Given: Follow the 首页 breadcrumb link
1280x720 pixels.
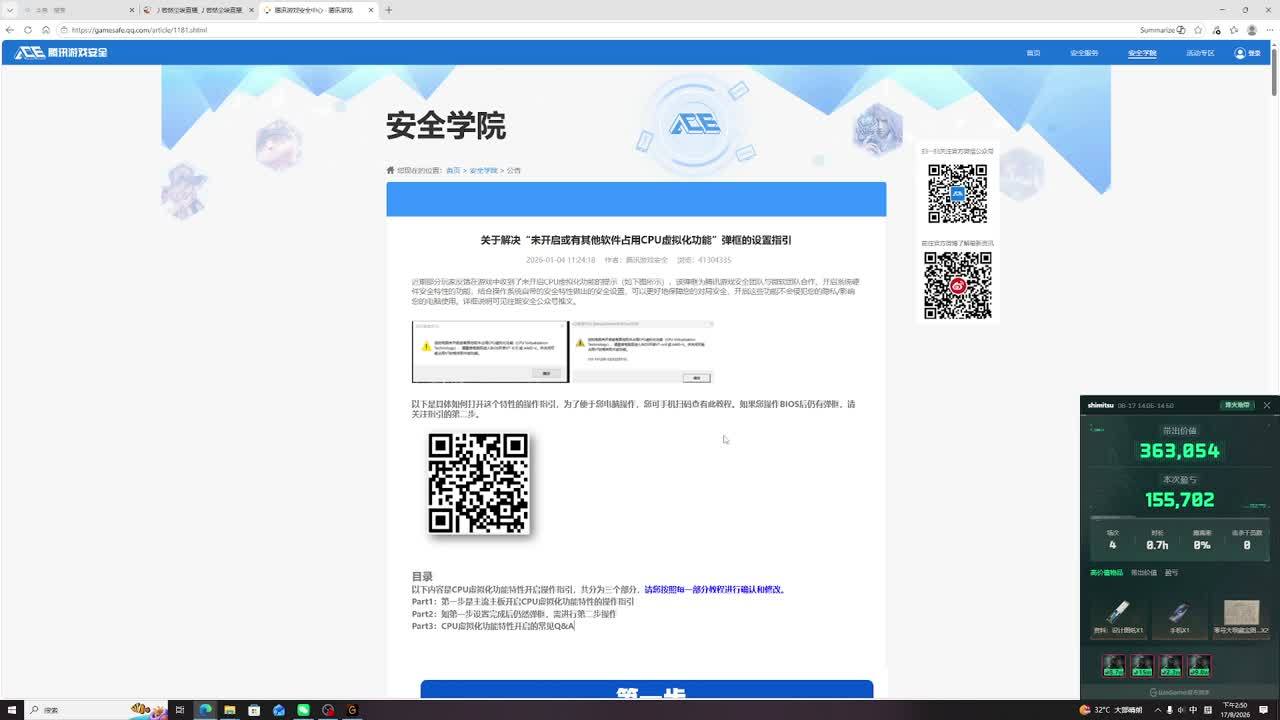Looking at the screenshot, I should click(453, 171).
